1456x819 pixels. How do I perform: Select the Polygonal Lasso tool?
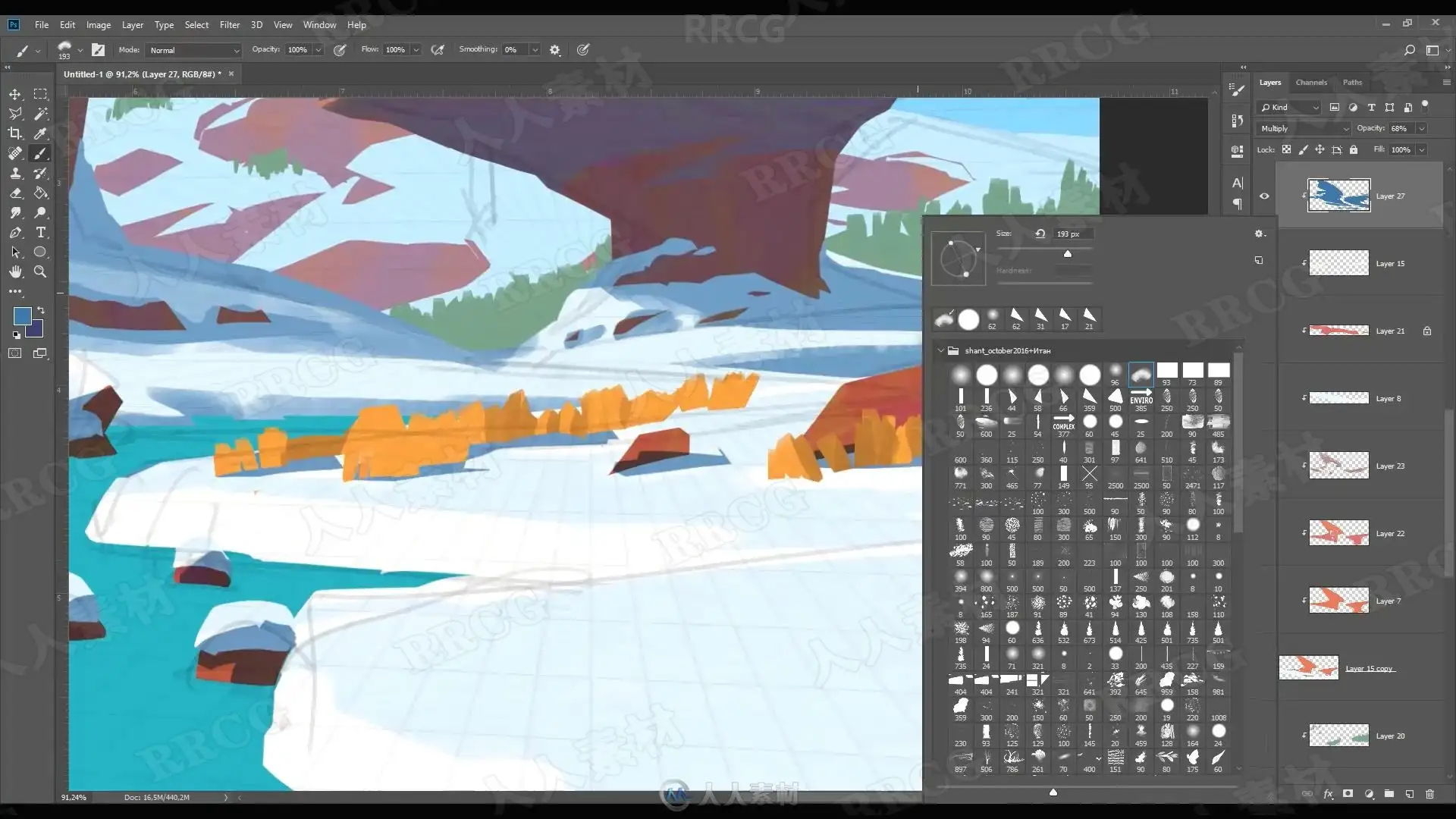(x=15, y=114)
